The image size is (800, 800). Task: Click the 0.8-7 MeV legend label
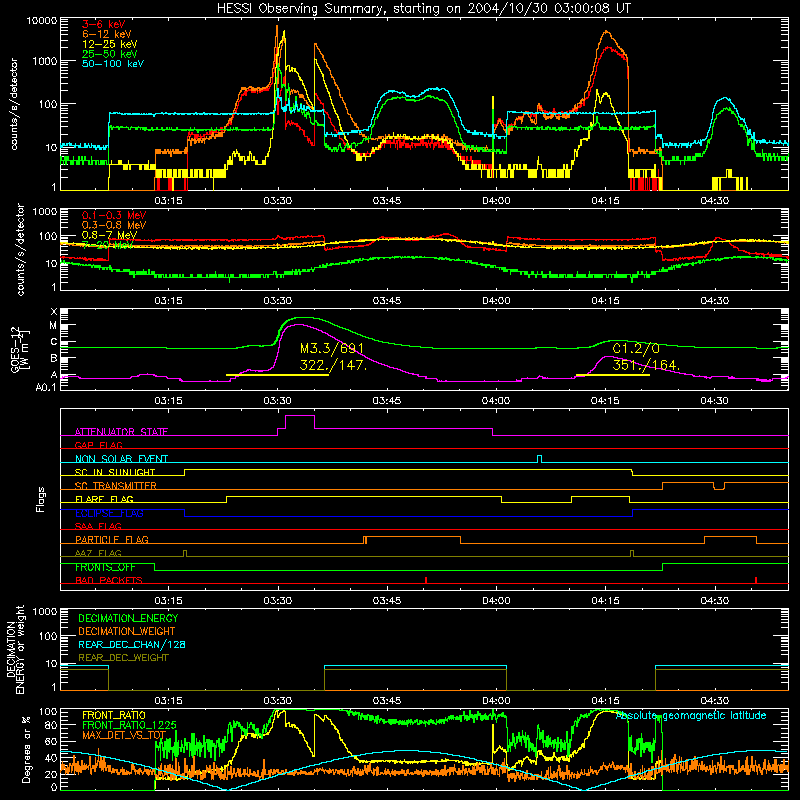tap(109, 235)
